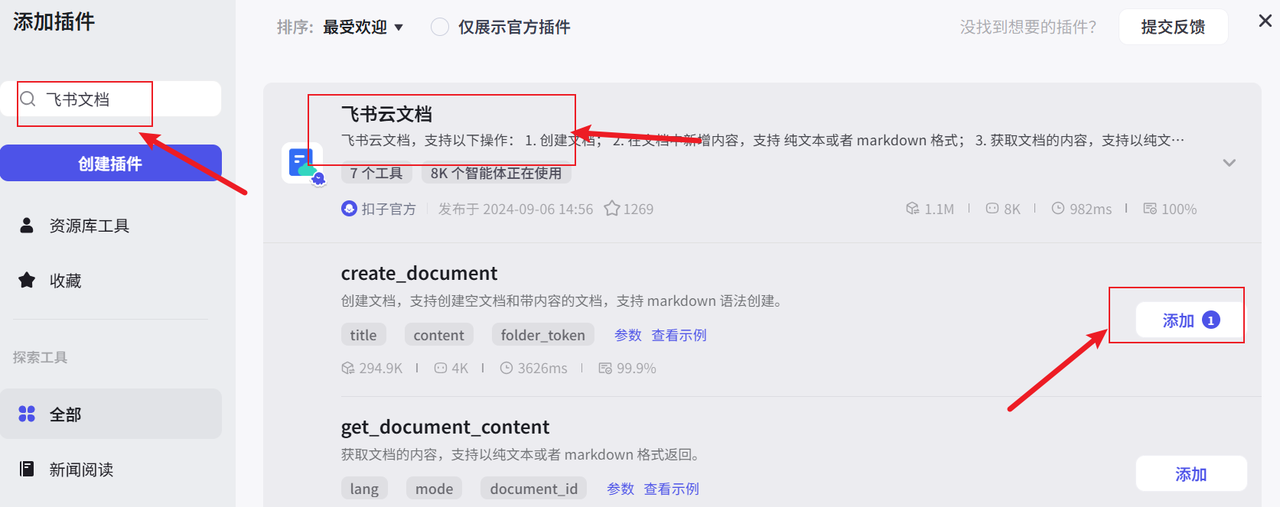Close the 添加插件 dialog
This screenshot has width=1280, height=507.
tap(1265, 21)
